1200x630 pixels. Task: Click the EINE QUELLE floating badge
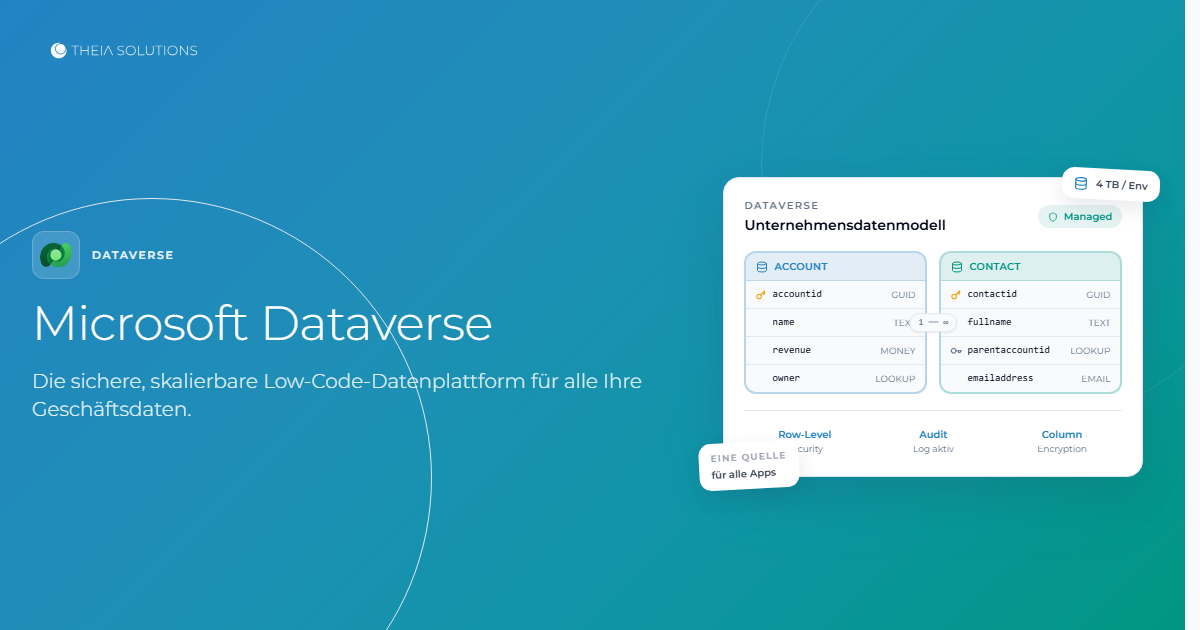749,466
